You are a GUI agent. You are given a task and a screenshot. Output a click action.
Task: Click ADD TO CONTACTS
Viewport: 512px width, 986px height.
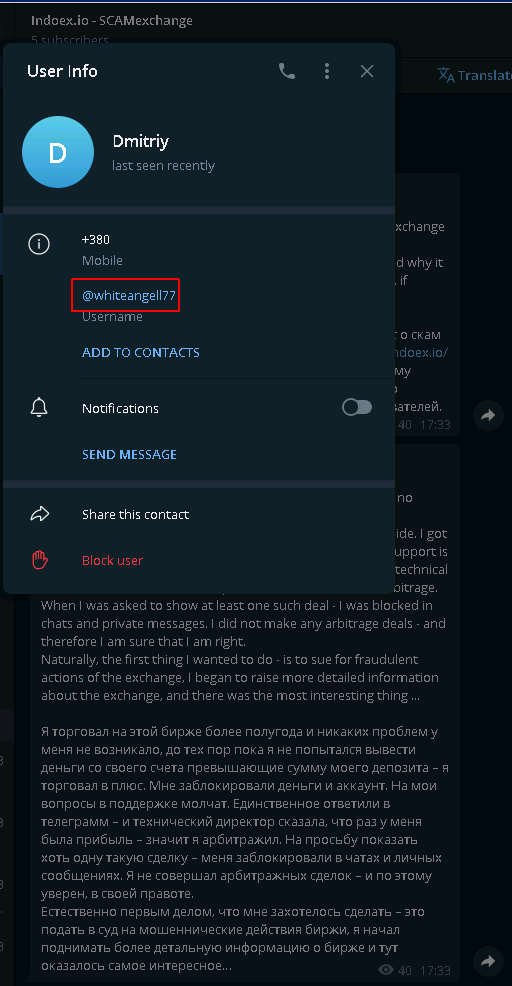click(x=141, y=352)
